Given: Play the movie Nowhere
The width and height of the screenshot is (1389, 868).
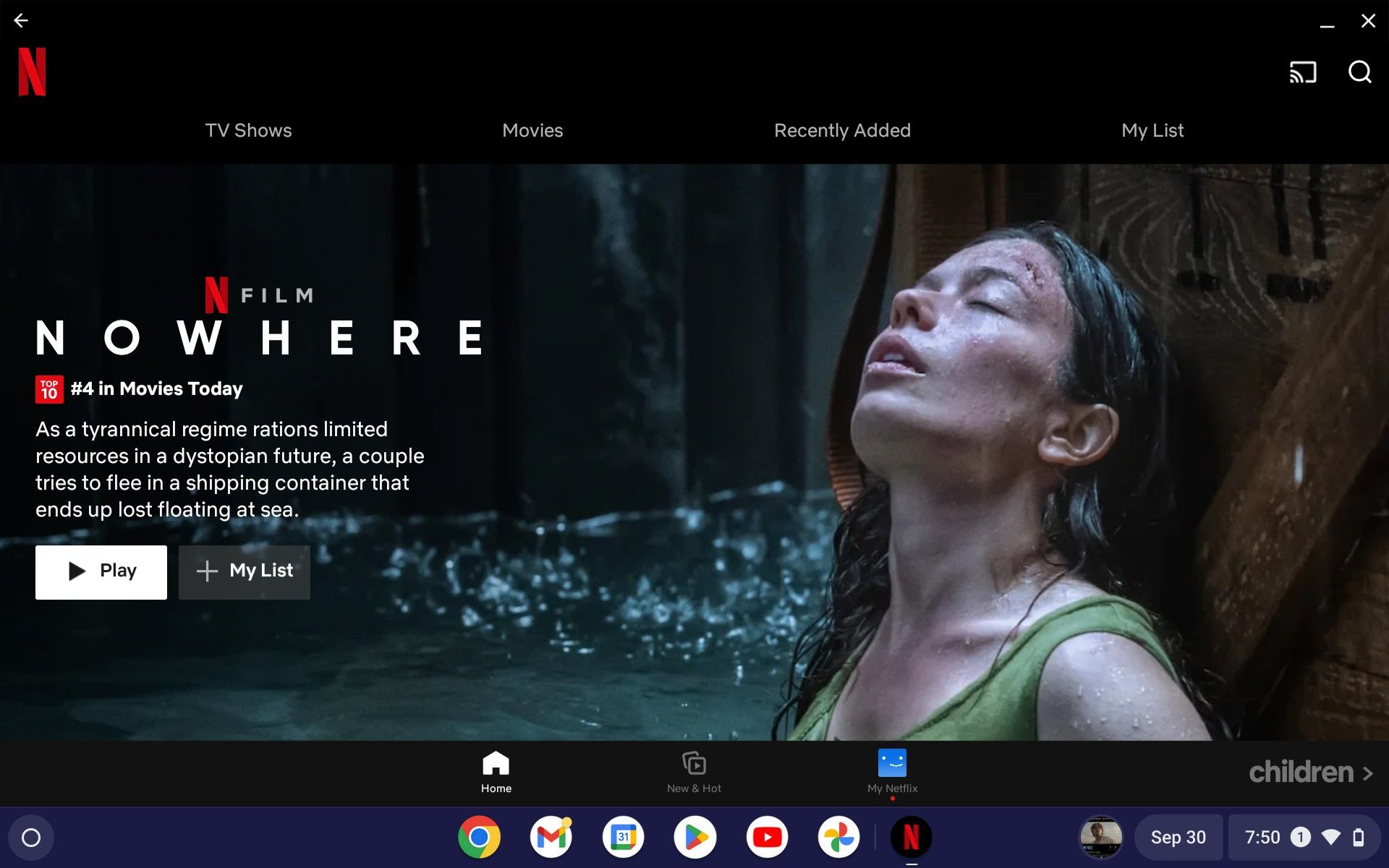Looking at the screenshot, I should (101, 571).
